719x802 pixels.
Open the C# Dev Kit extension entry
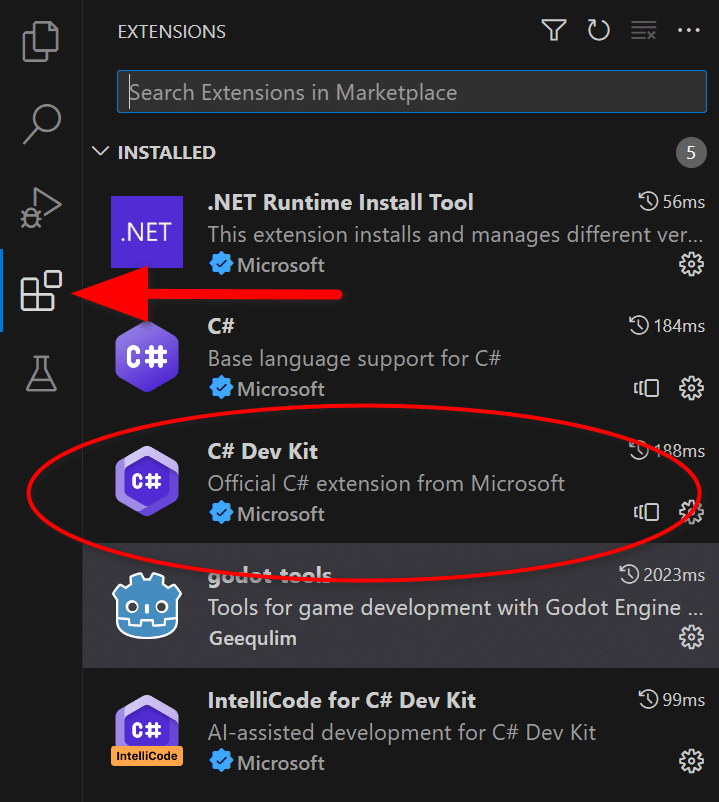click(400, 481)
